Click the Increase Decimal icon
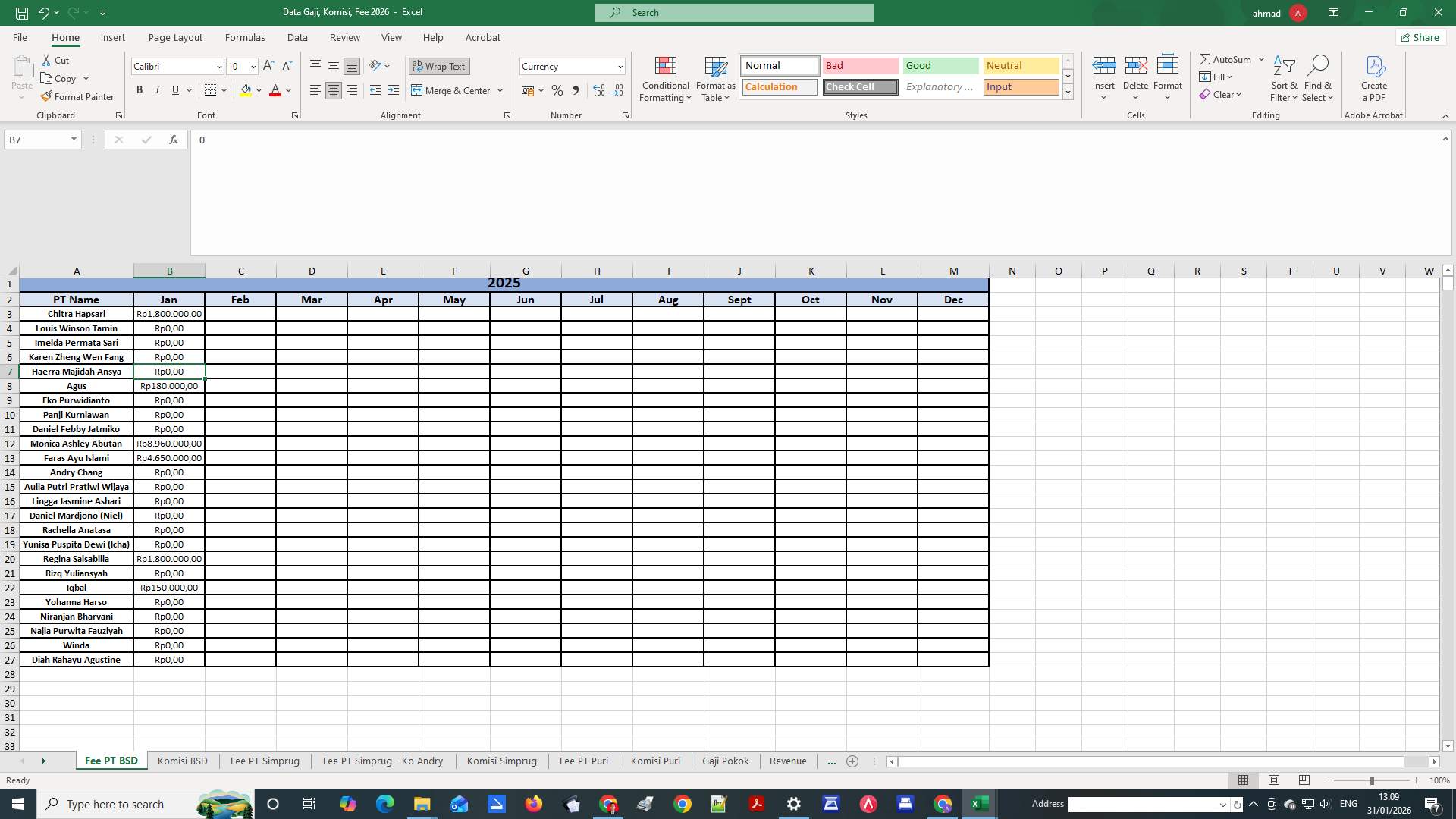This screenshot has width=1456, height=819. pos(599,90)
